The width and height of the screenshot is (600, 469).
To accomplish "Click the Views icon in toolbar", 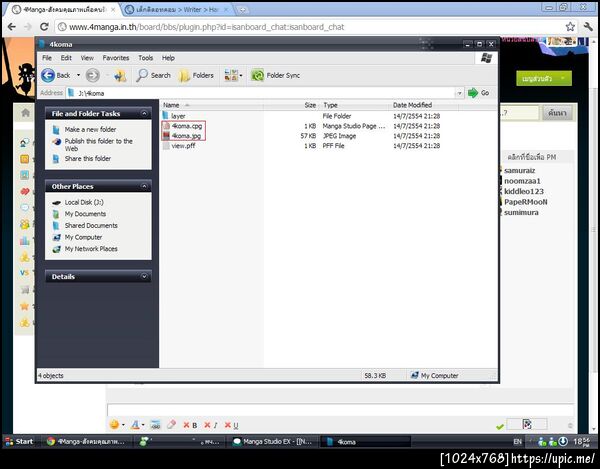I will pyautogui.click(x=231, y=75).
